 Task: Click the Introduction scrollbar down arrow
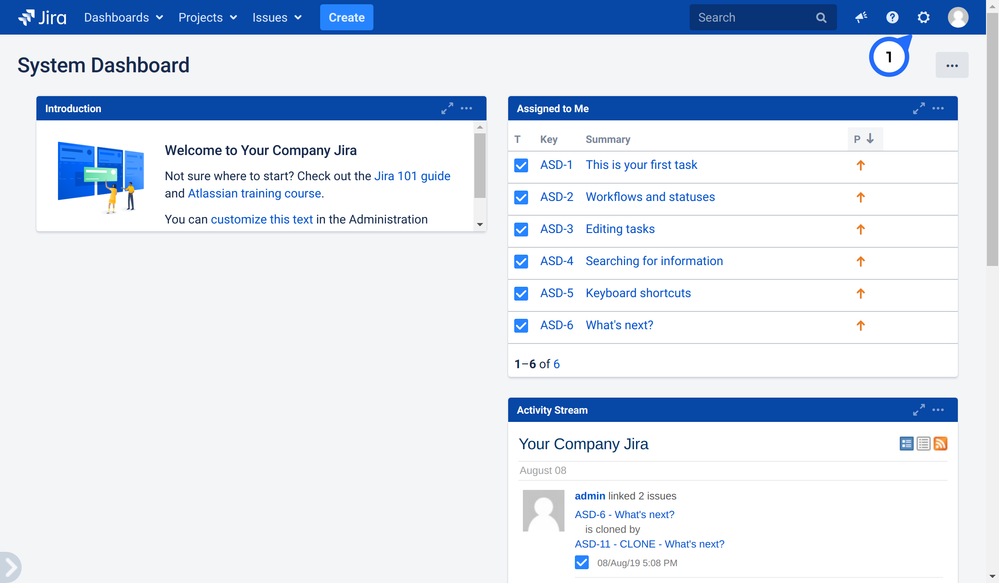click(x=480, y=224)
